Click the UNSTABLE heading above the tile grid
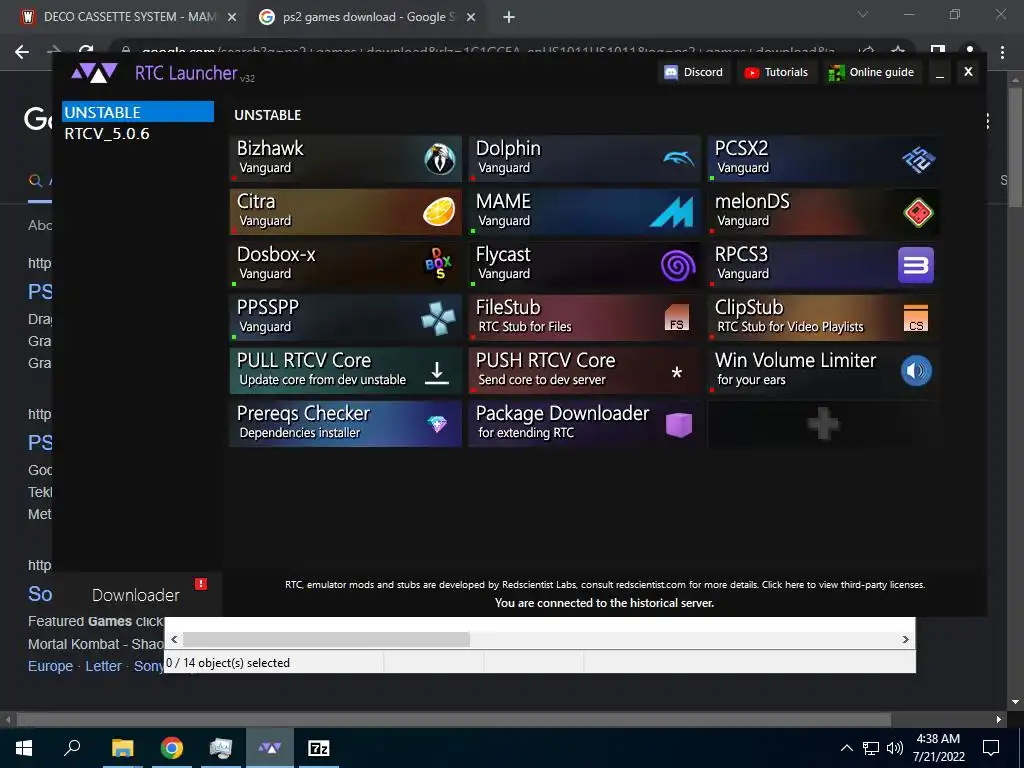Image resolution: width=1024 pixels, height=768 pixels. [268, 115]
